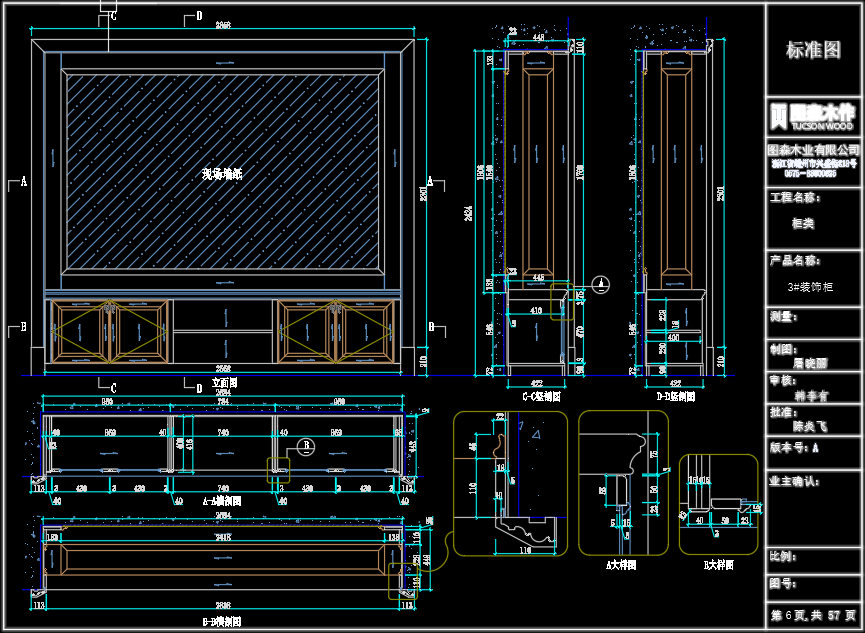Screen dimensions: 865x633
Task: Click the section mark C above the elevation
Action: (x=111, y=16)
